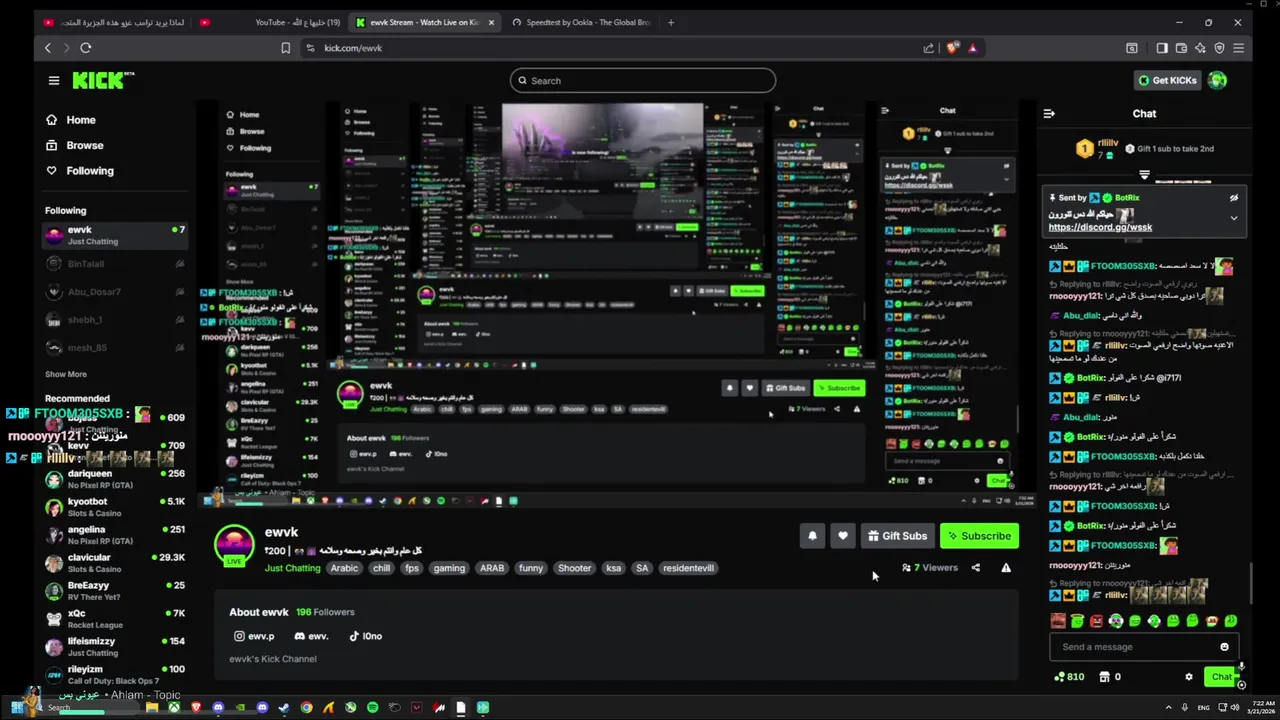Image resolution: width=1280 pixels, height=720 pixels.
Task: Go to Home in the sidebar
Action: pyautogui.click(x=70, y=120)
